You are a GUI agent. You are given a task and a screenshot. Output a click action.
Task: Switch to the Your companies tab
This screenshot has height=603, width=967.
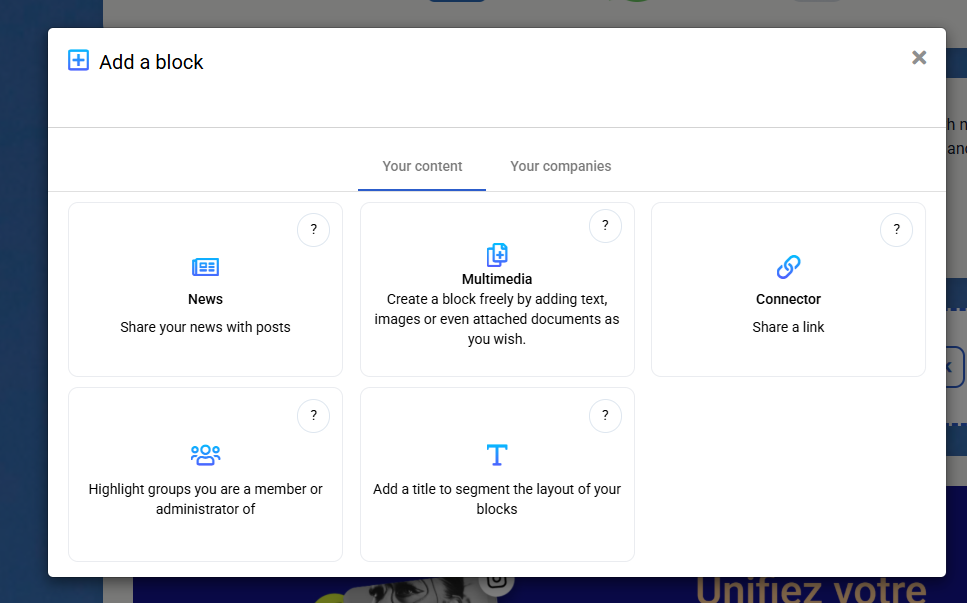coord(560,166)
